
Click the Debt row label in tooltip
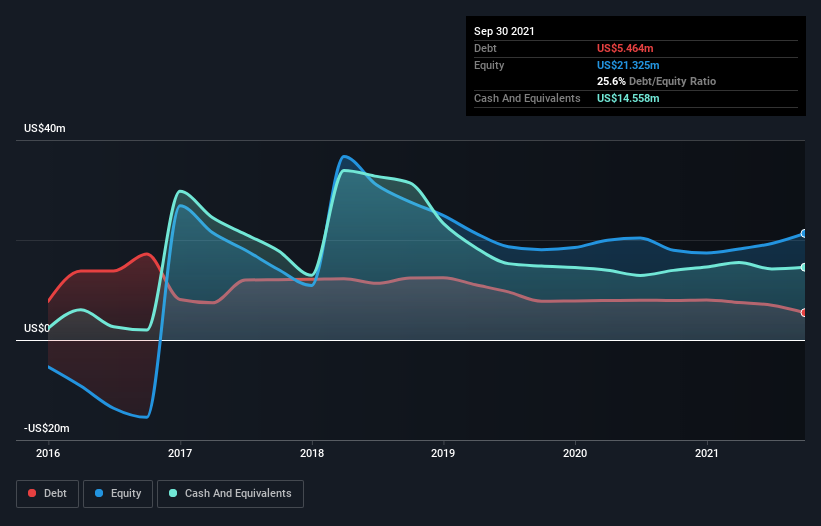[485, 48]
